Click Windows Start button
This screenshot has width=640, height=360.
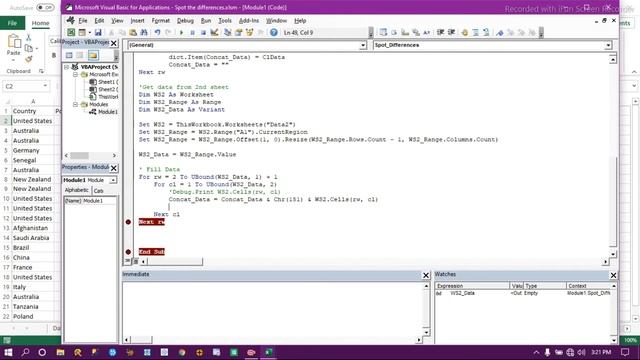(x=8, y=352)
